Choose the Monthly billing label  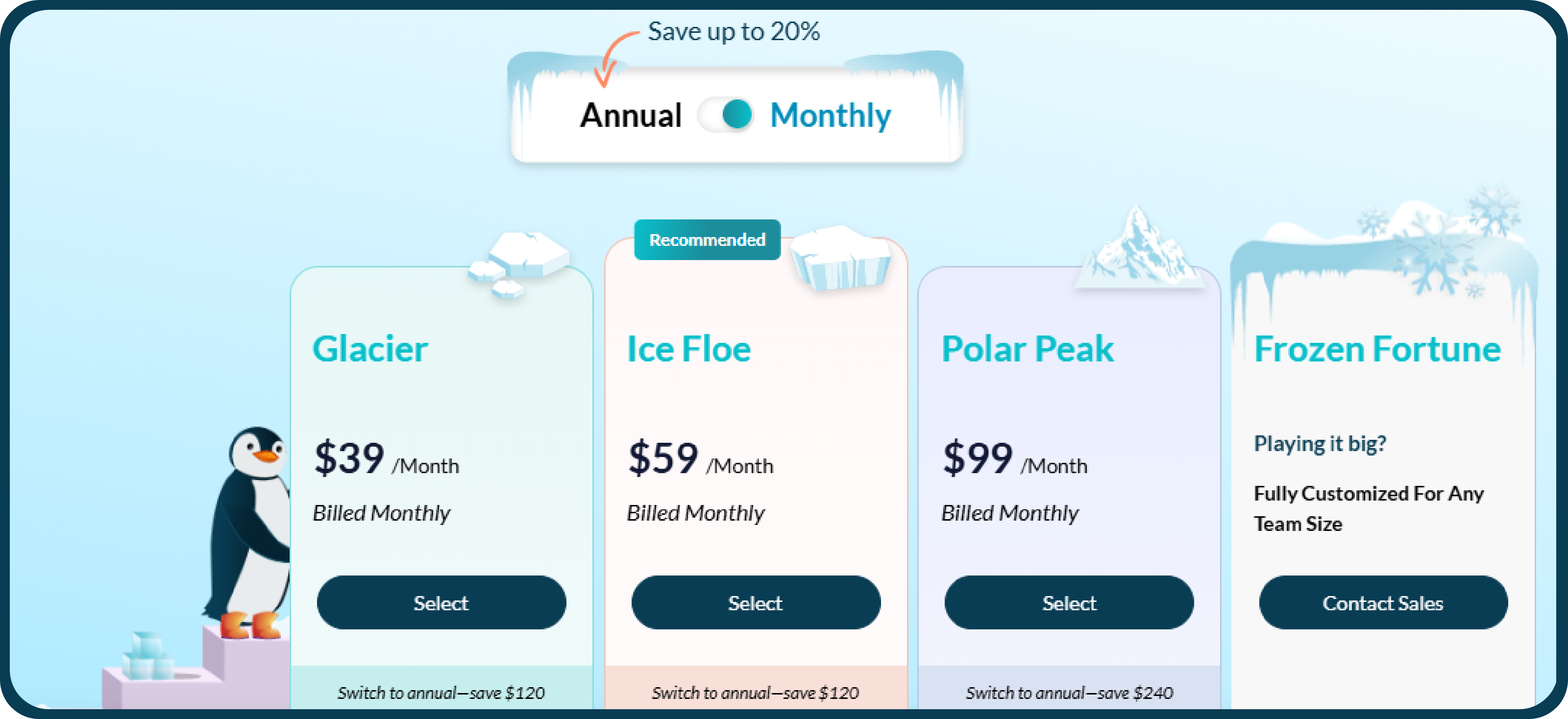(830, 115)
